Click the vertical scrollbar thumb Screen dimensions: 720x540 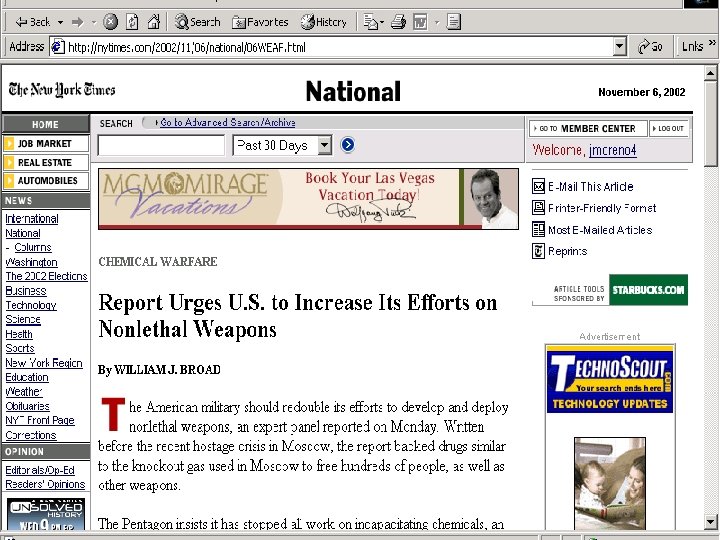click(711, 124)
